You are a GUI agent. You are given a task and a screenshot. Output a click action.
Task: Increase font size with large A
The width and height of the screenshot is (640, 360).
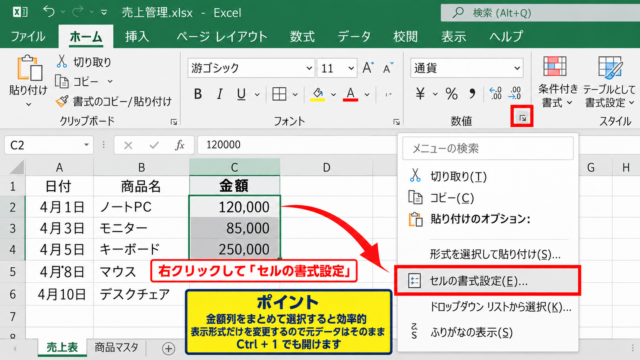click(368, 68)
